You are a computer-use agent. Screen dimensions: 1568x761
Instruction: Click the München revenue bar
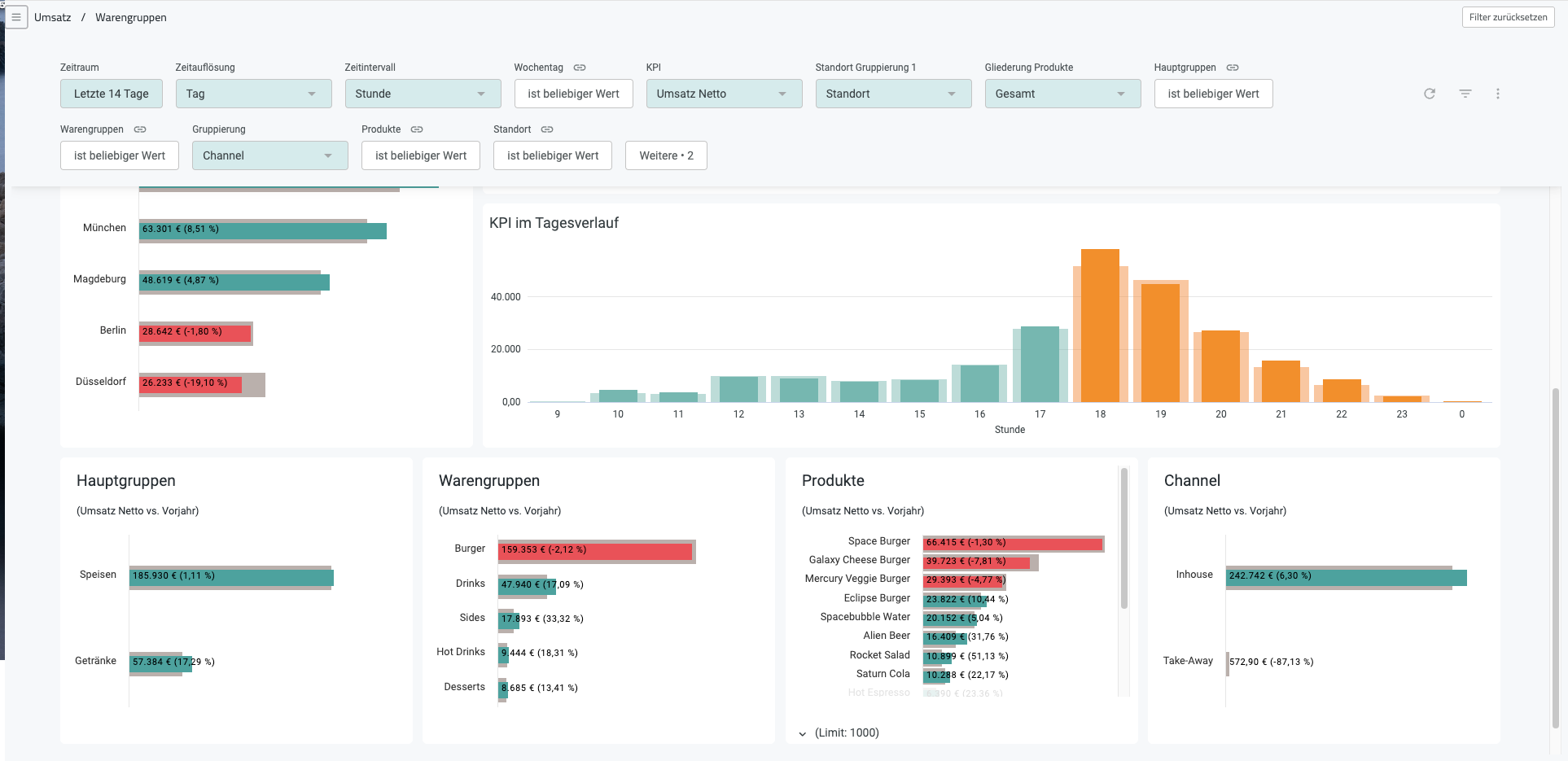click(x=263, y=231)
